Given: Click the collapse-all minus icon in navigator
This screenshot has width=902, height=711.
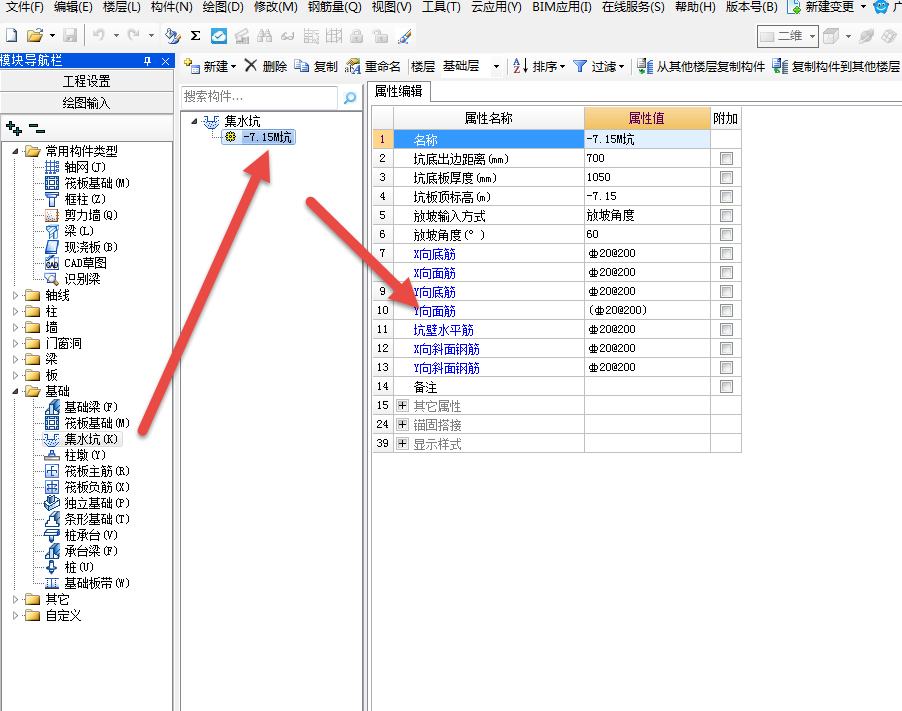Looking at the screenshot, I should pos(37,128).
